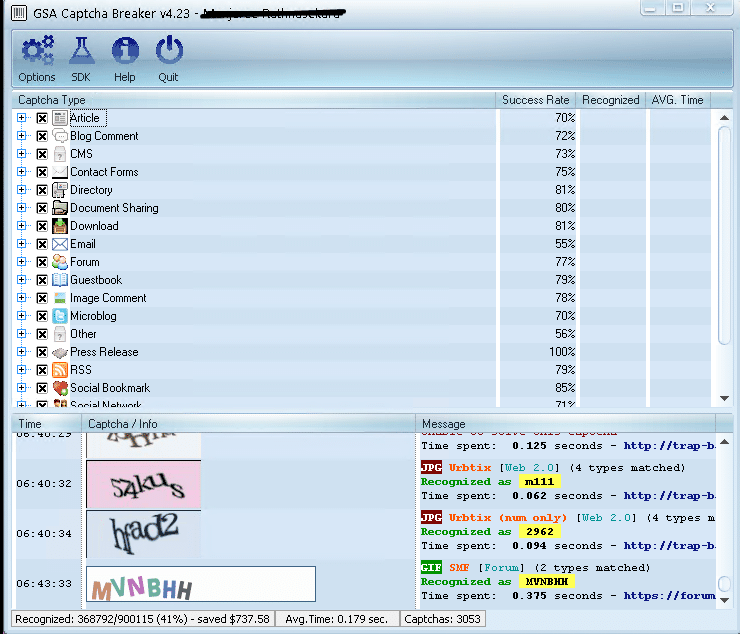
Task: Expand the RSS tree node
Action: [21, 370]
